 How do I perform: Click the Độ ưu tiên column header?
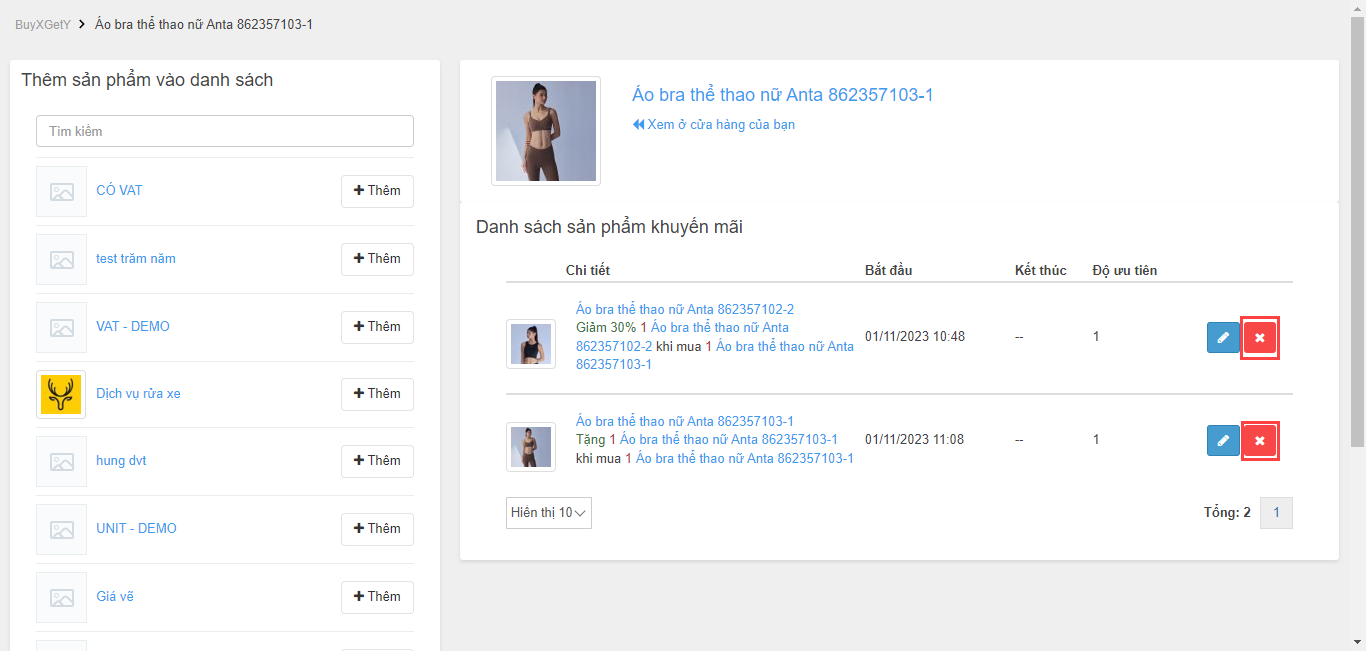point(1125,270)
